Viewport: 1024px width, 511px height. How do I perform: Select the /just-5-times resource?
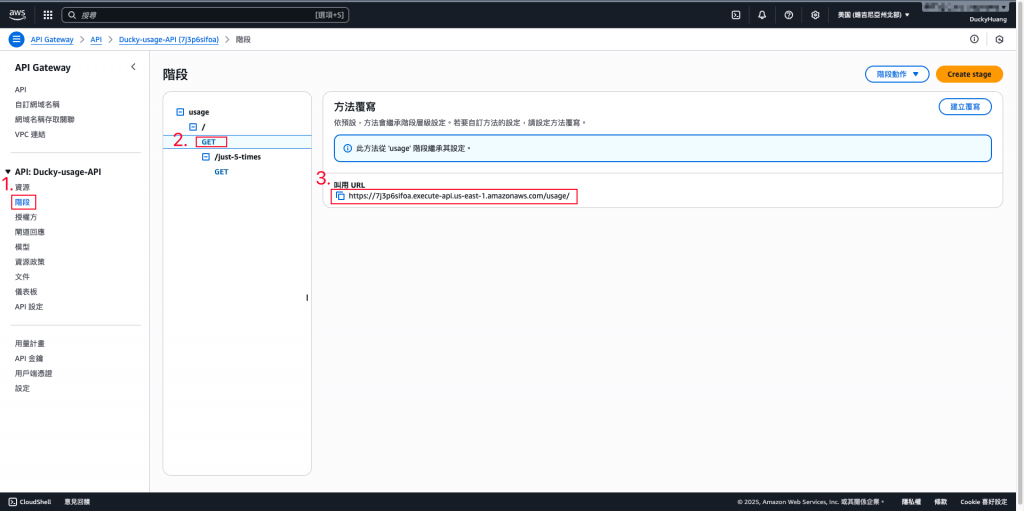238,157
